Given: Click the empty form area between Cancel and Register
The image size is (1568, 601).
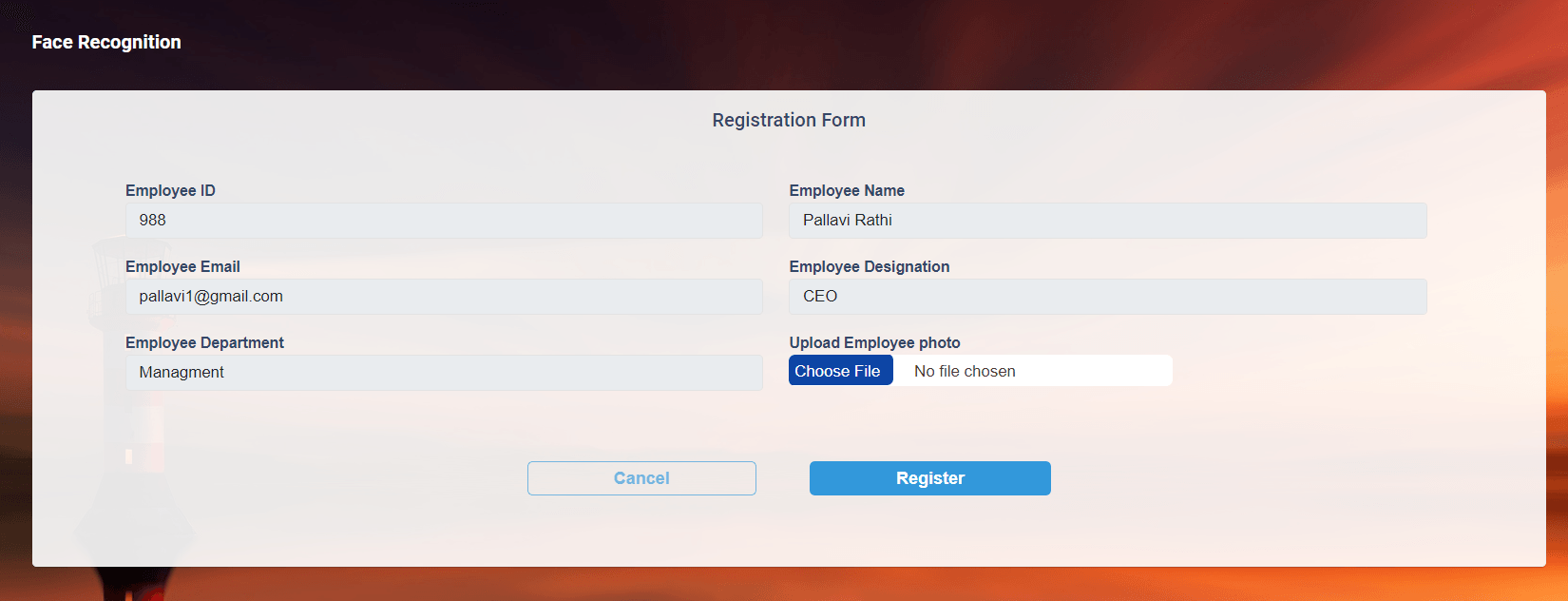Looking at the screenshot, I should [783, 478].
